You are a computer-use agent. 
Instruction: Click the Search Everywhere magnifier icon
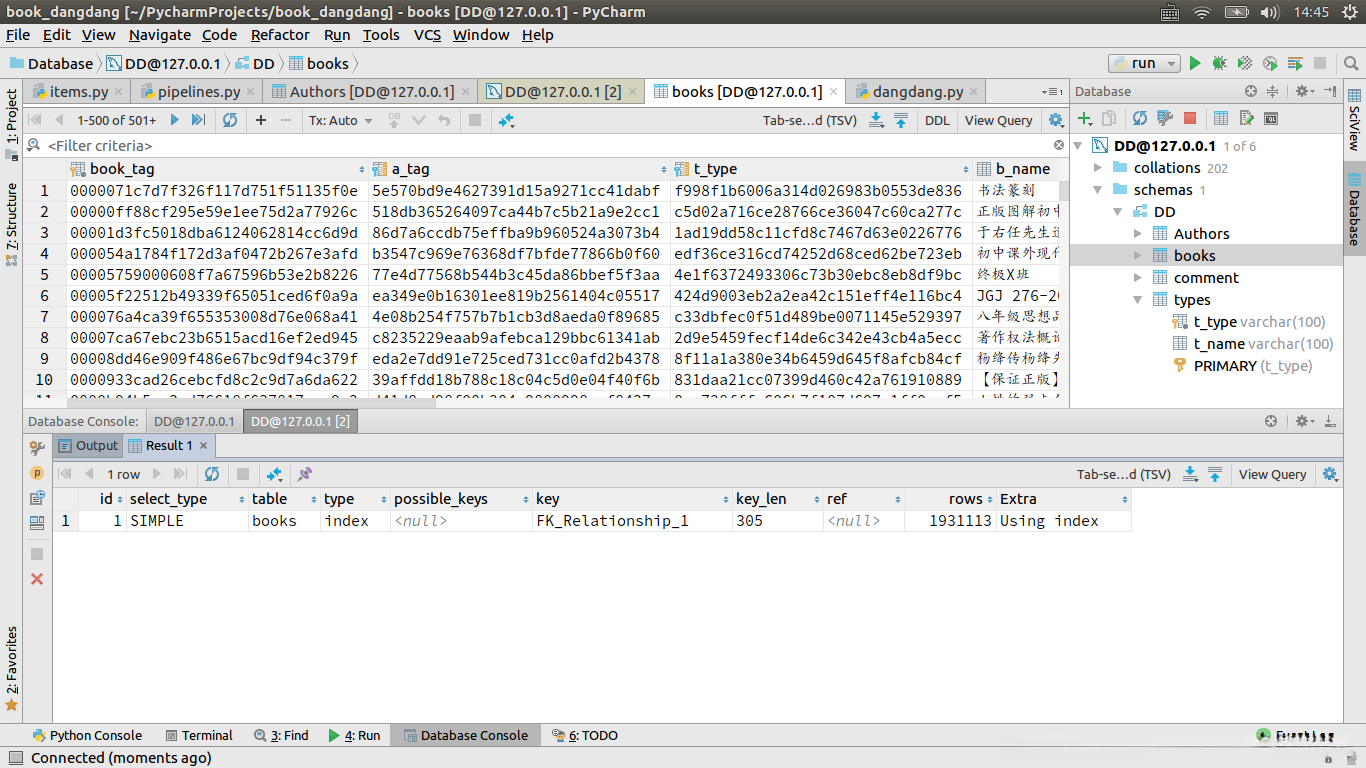(1349, 63)
